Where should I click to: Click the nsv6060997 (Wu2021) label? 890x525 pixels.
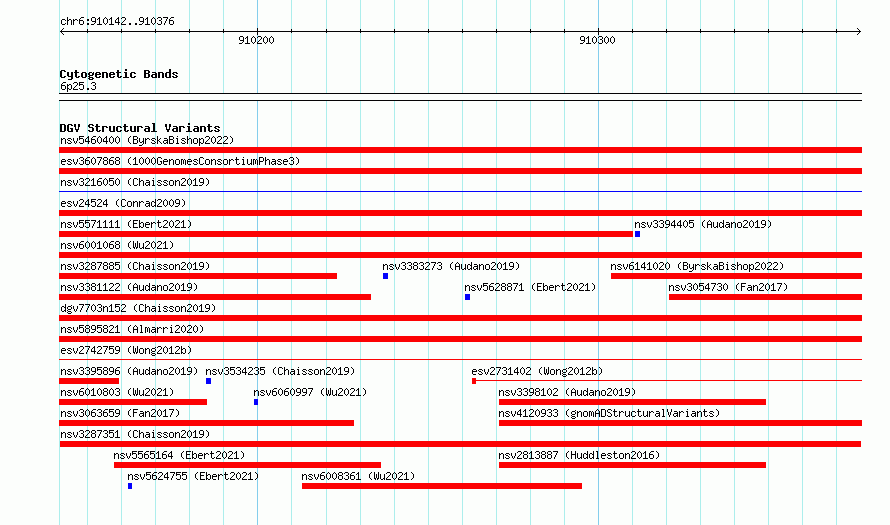tap(310, 392)
